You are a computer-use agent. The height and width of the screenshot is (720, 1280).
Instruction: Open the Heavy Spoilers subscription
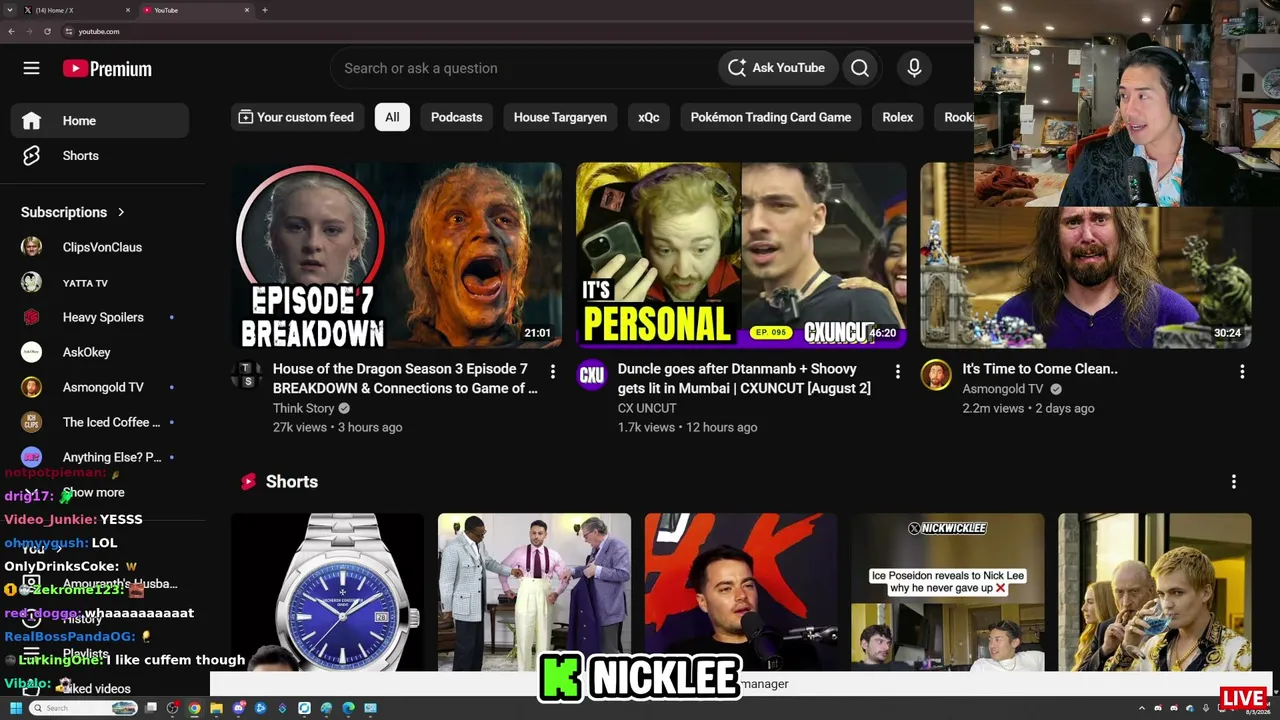[100, 317]
